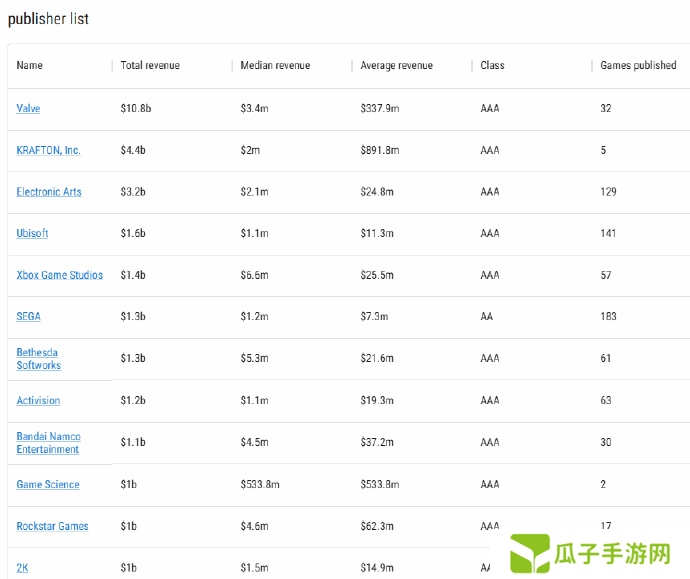Open the 2K publisher link
Image resolution: width=690 pixels, height=579 pixels.
coord(22,568)
